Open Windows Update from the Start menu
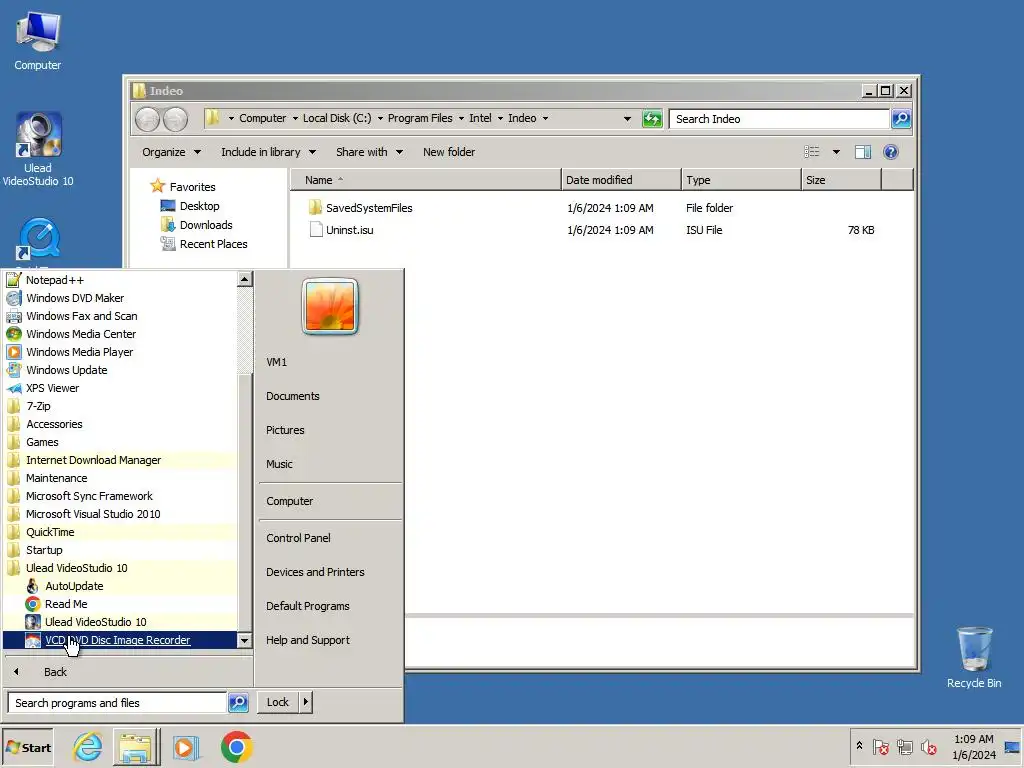This screenshot has height=768, width=1024. point(120,370)
